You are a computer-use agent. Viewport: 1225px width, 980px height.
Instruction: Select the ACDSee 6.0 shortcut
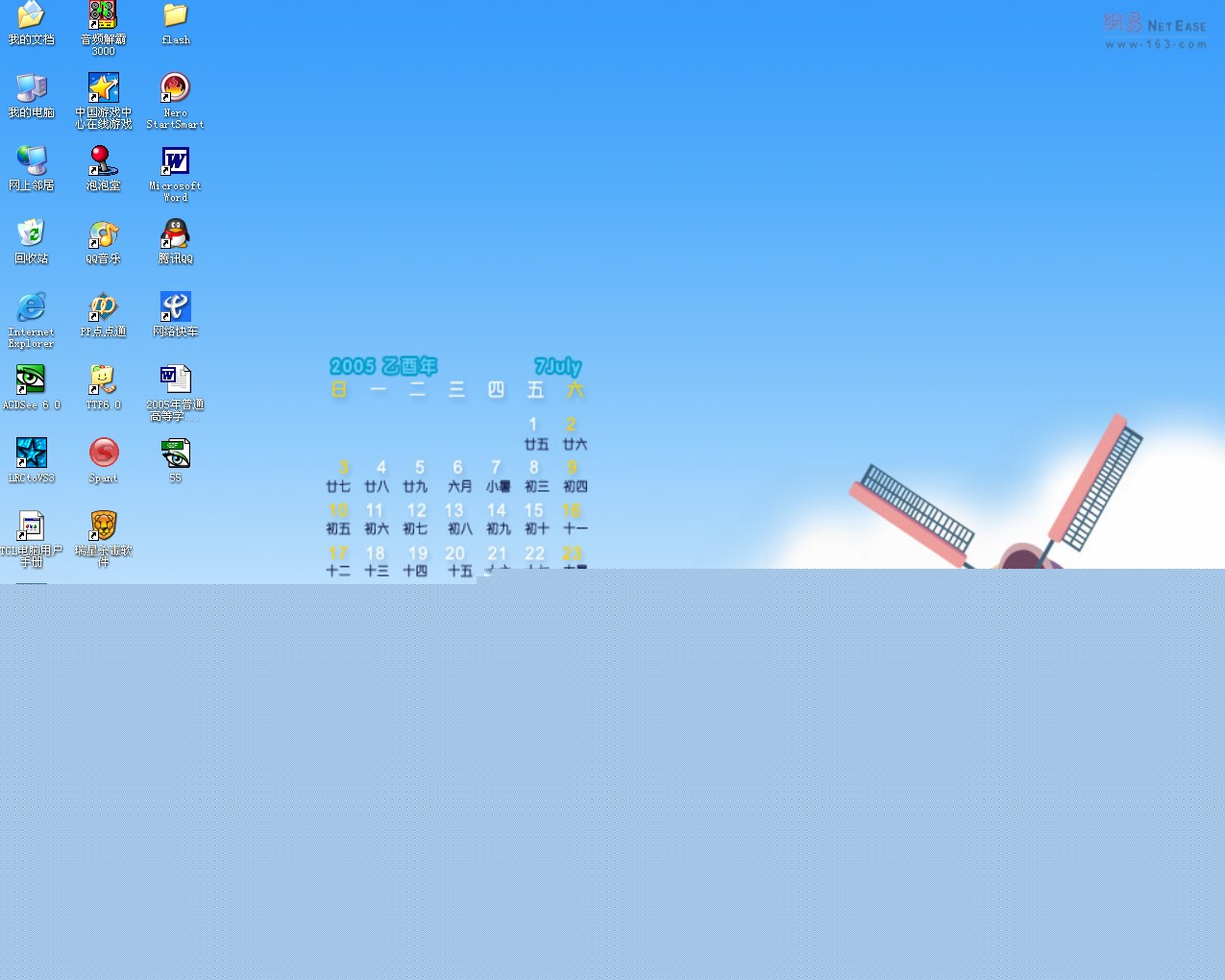point(31,380)
